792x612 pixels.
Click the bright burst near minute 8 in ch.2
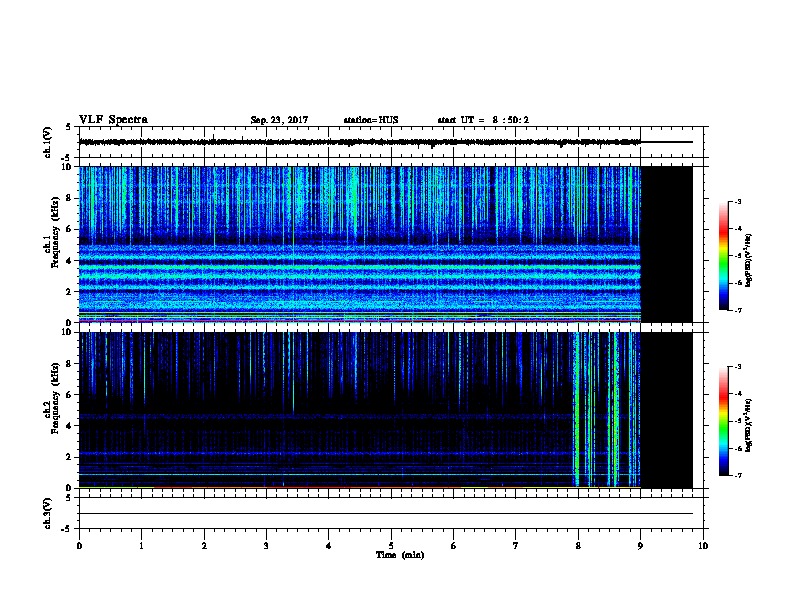coord(577,410)
